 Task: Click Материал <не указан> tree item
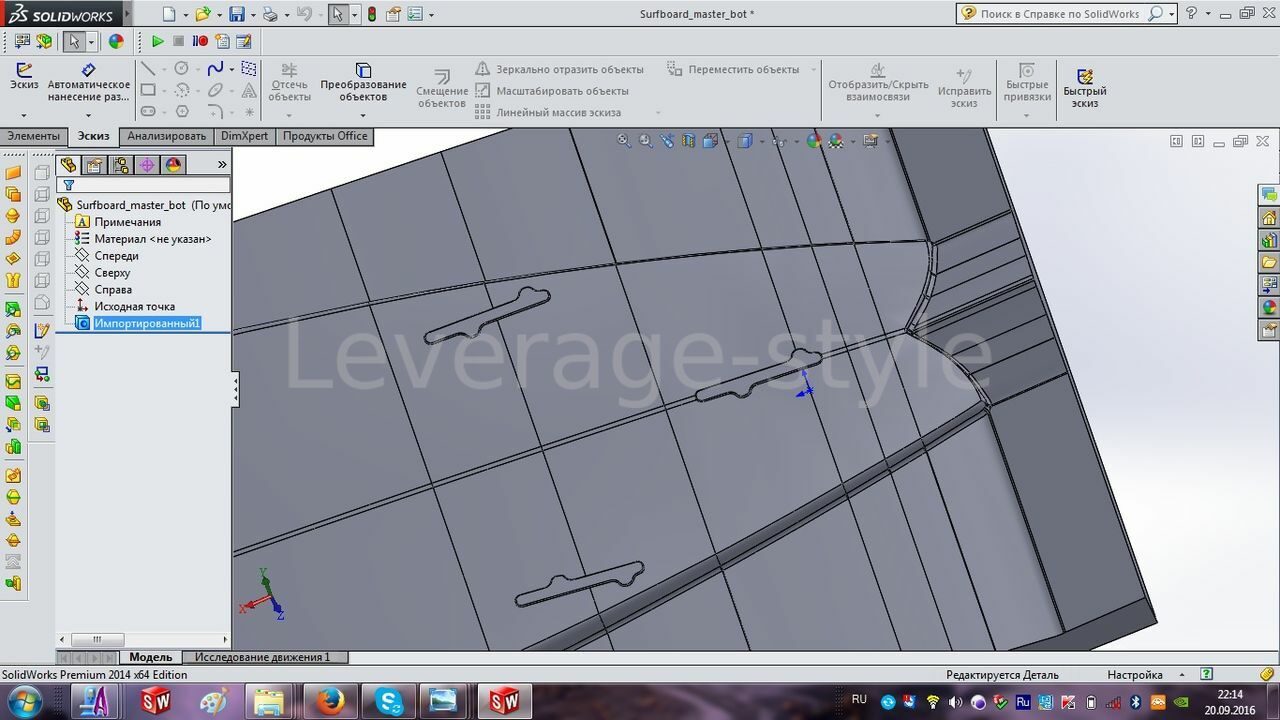pyautogui.click(x=152, y=239)
